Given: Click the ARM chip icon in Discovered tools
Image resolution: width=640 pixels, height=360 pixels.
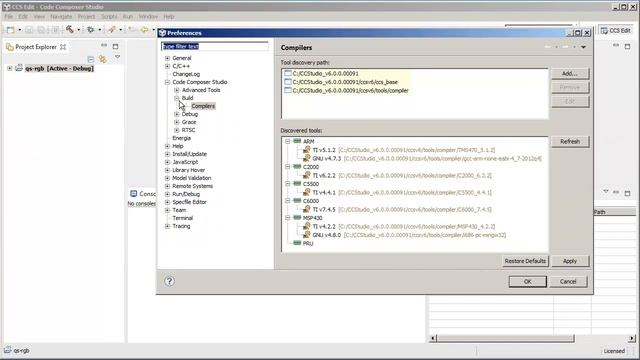Looking at the screenshot, I should tap(297, 141).
